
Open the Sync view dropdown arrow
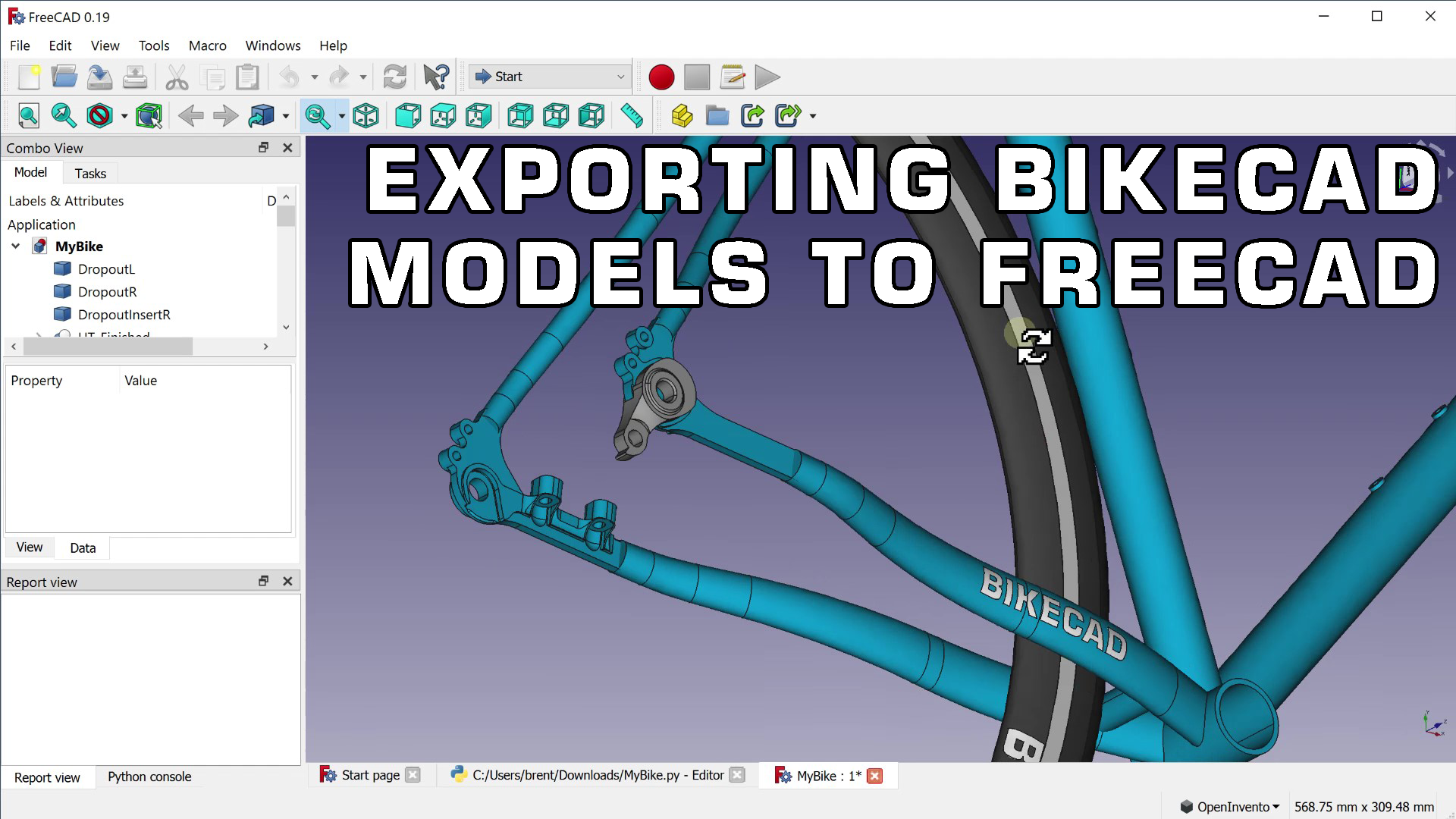click(x=341, y=117)
